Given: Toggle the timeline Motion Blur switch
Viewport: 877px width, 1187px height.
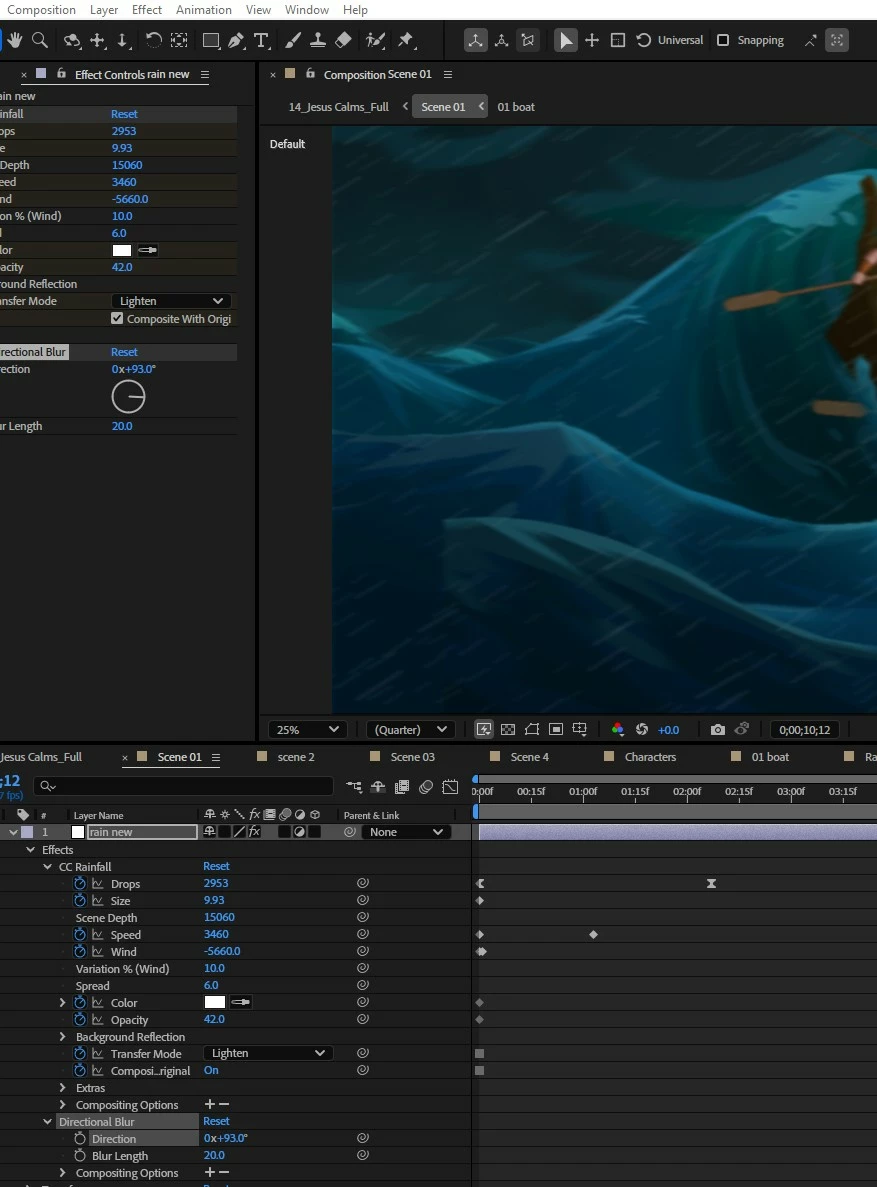Looking at the screenshot, I should [426, 787].
